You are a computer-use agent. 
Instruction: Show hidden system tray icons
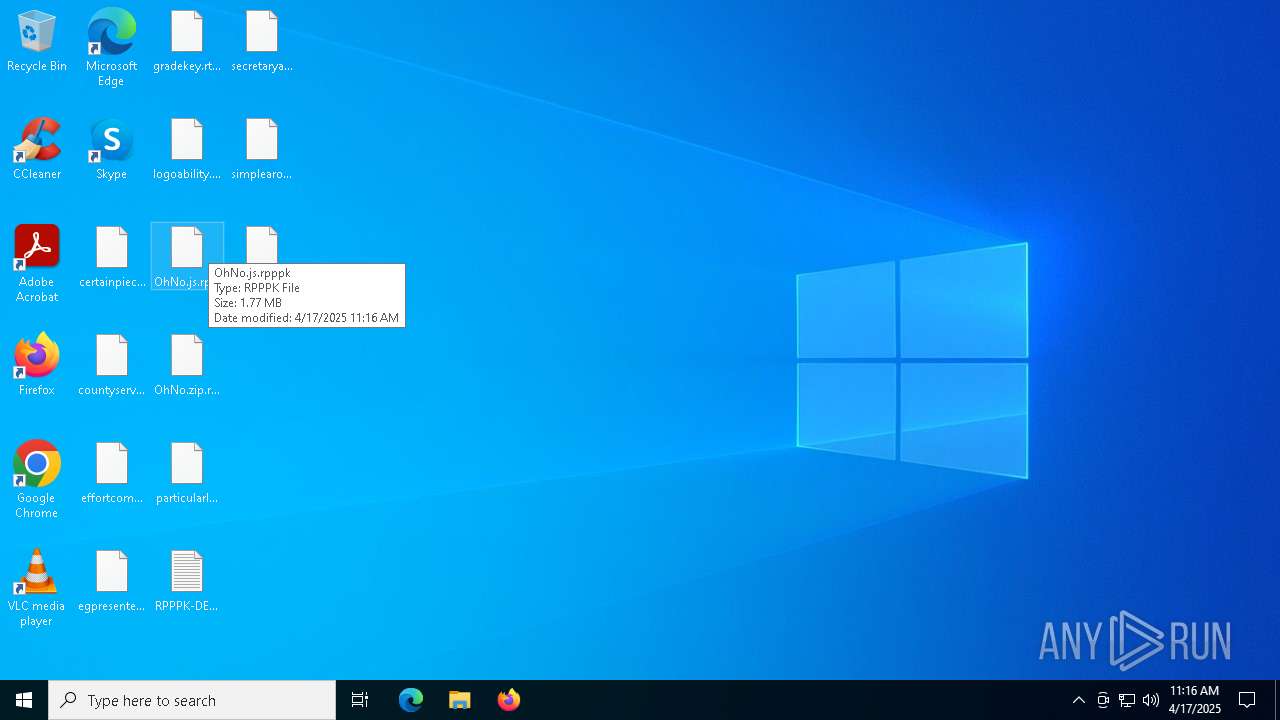pos(1078,700)
